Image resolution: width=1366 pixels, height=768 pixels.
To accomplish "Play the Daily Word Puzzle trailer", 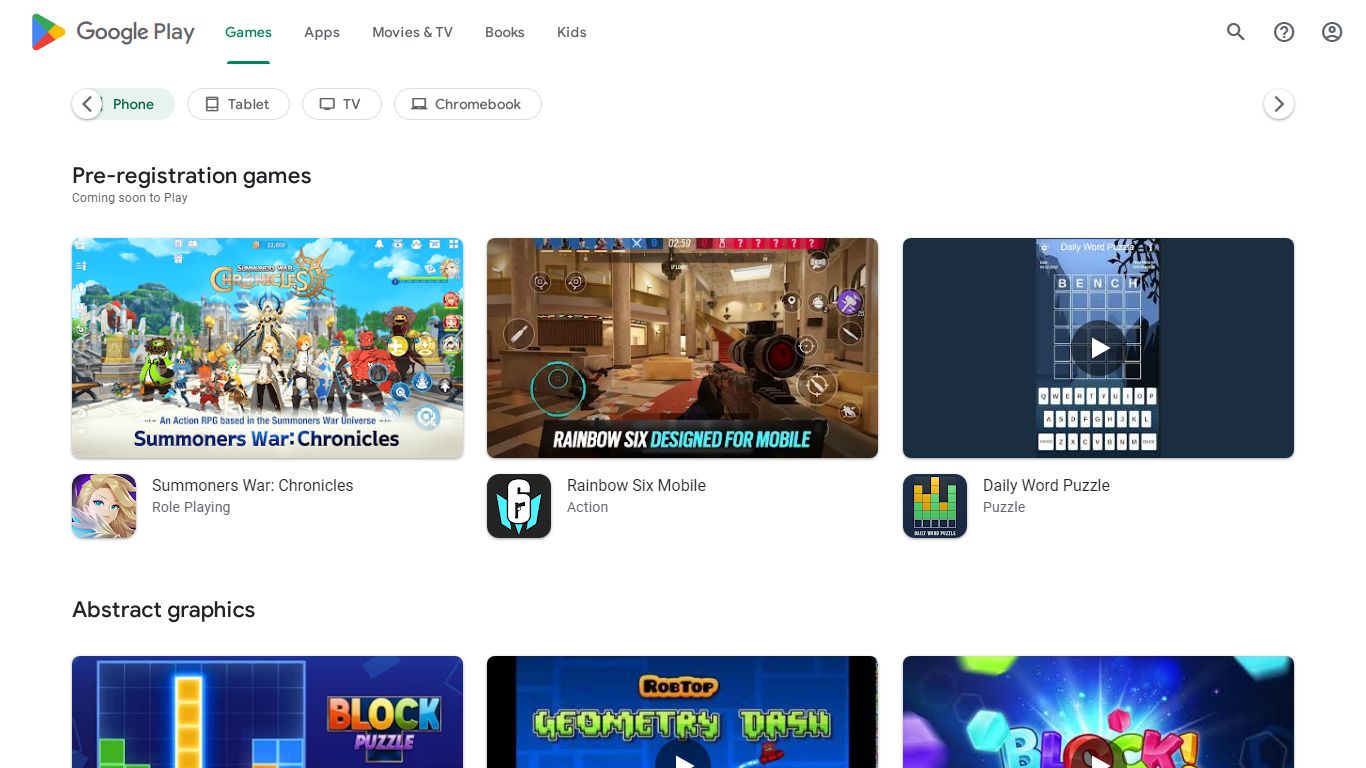I will [x=1099, y=348].
